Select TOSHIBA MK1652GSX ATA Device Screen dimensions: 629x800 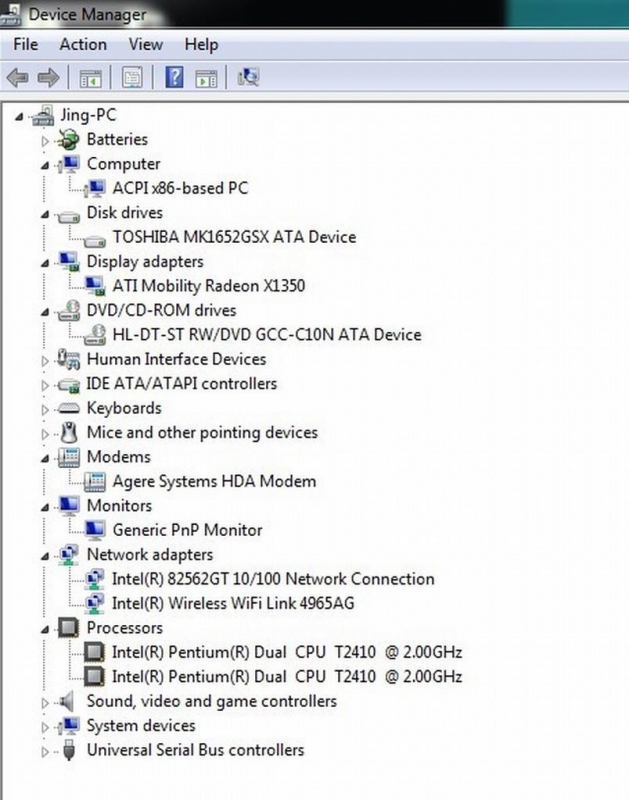(x=234, y=237)
